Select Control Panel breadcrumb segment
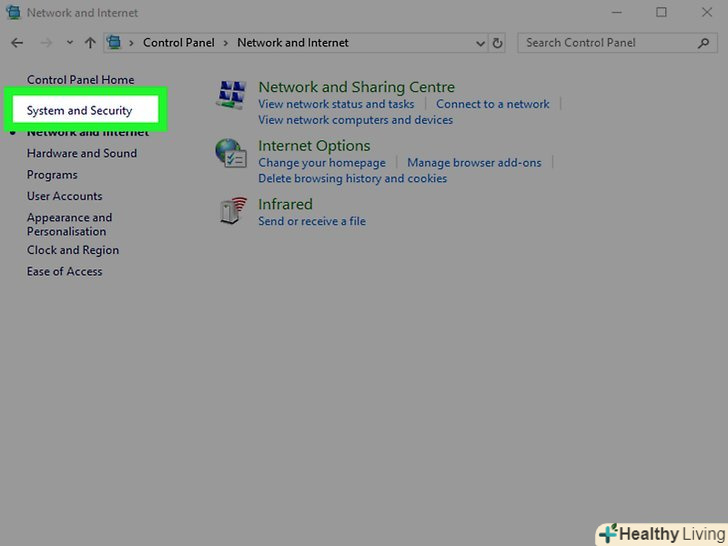 coord(179,43)
